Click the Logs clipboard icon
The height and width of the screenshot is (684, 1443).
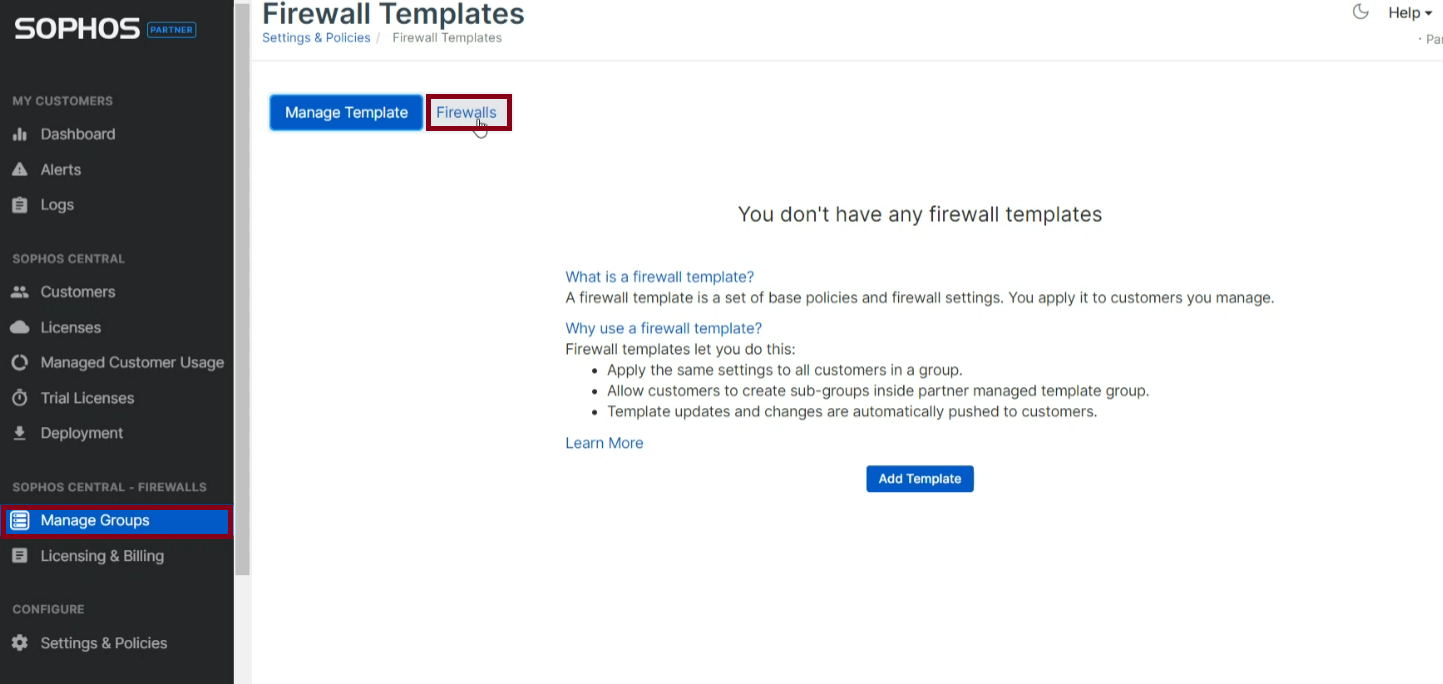pyautogui.click(x=19, y=205)
